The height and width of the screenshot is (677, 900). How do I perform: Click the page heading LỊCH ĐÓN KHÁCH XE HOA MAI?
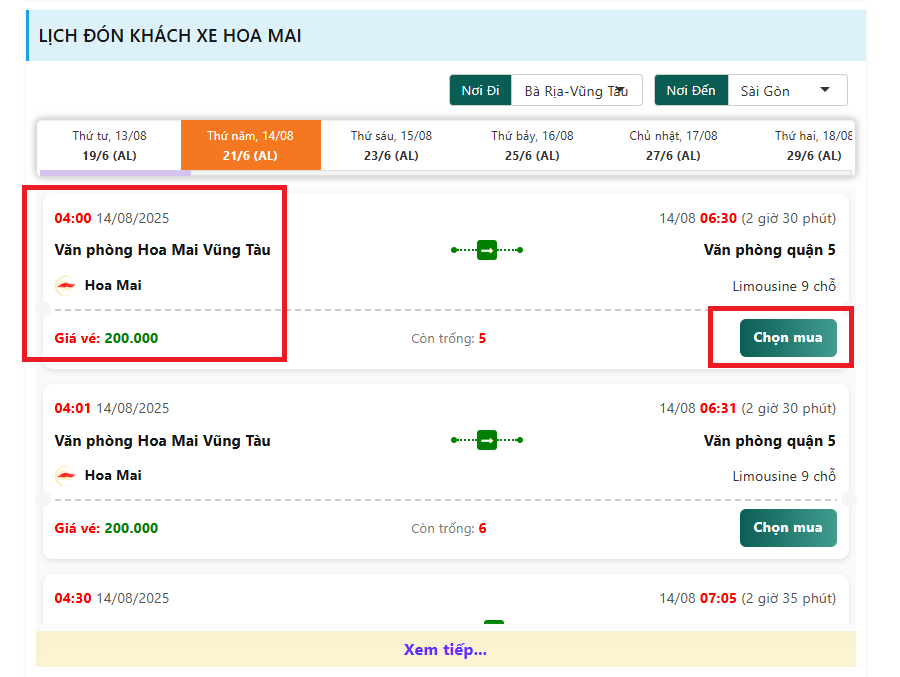[170, 36]
